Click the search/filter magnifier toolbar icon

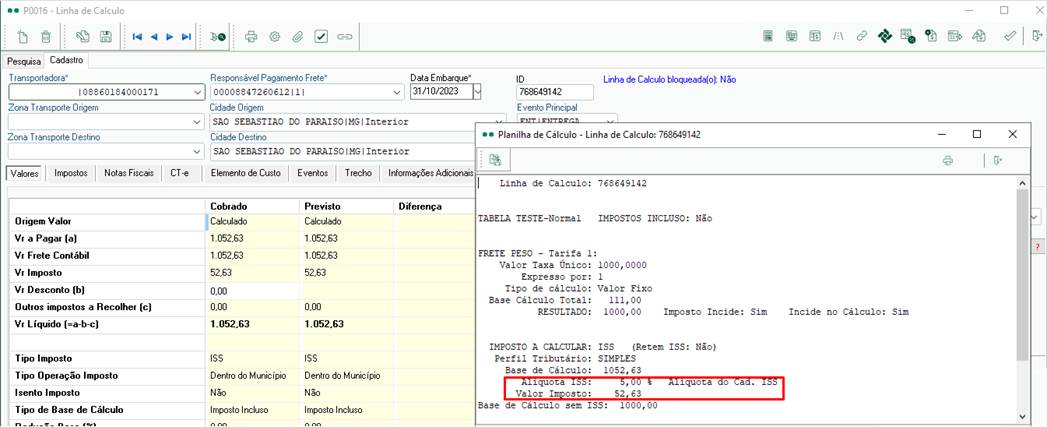(218, 37)
